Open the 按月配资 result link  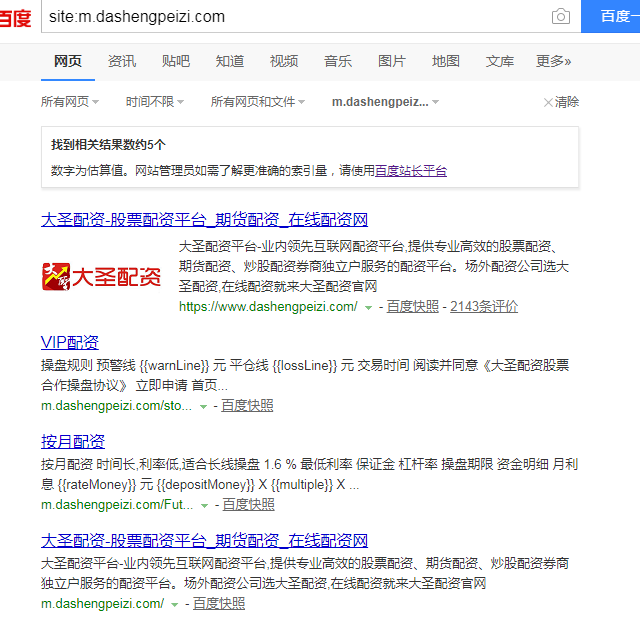pyautogui.click(x=73, y=441)
